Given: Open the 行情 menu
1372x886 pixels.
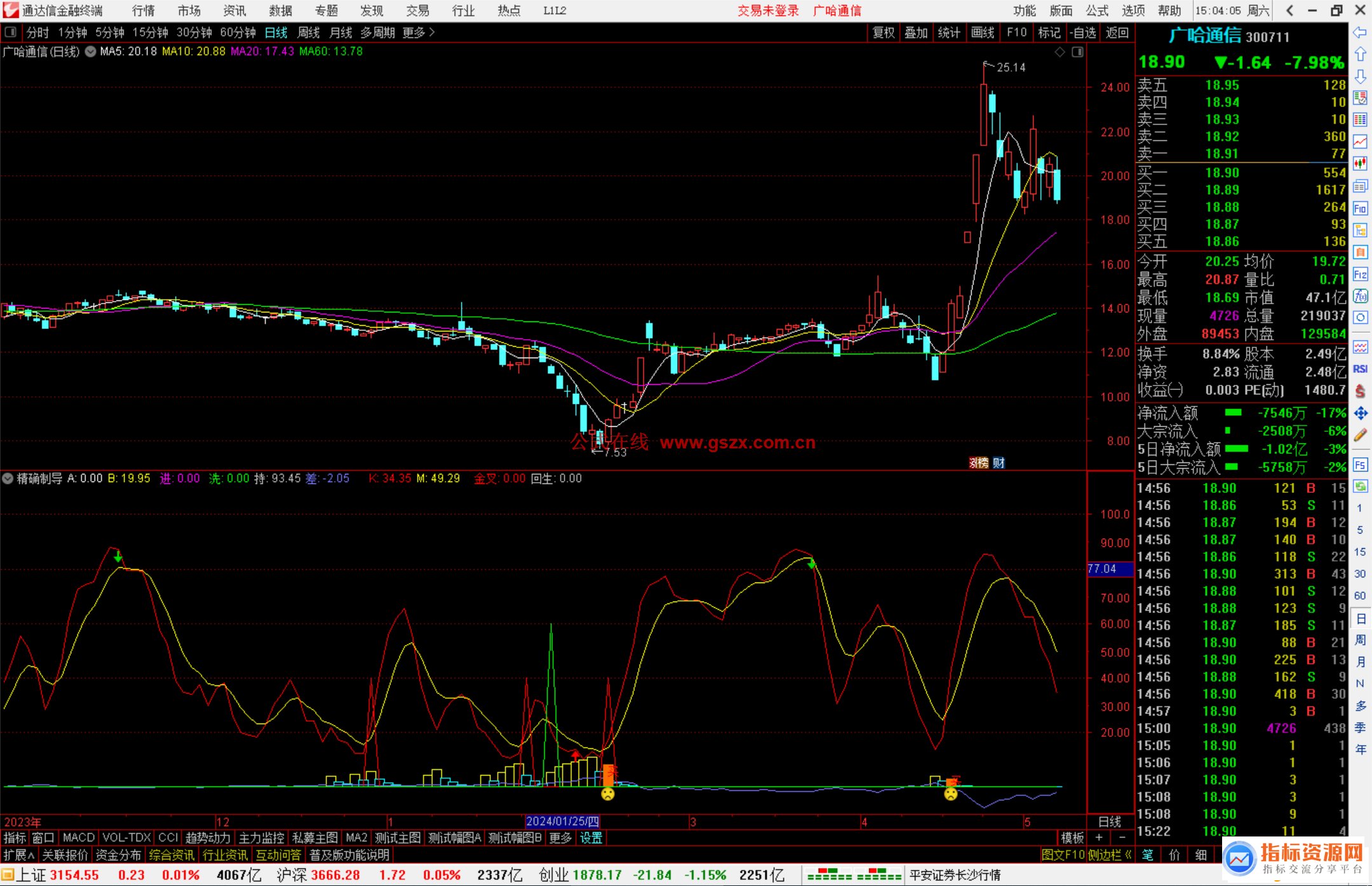Looking at the screenshot, I should [x=144, y=11].
